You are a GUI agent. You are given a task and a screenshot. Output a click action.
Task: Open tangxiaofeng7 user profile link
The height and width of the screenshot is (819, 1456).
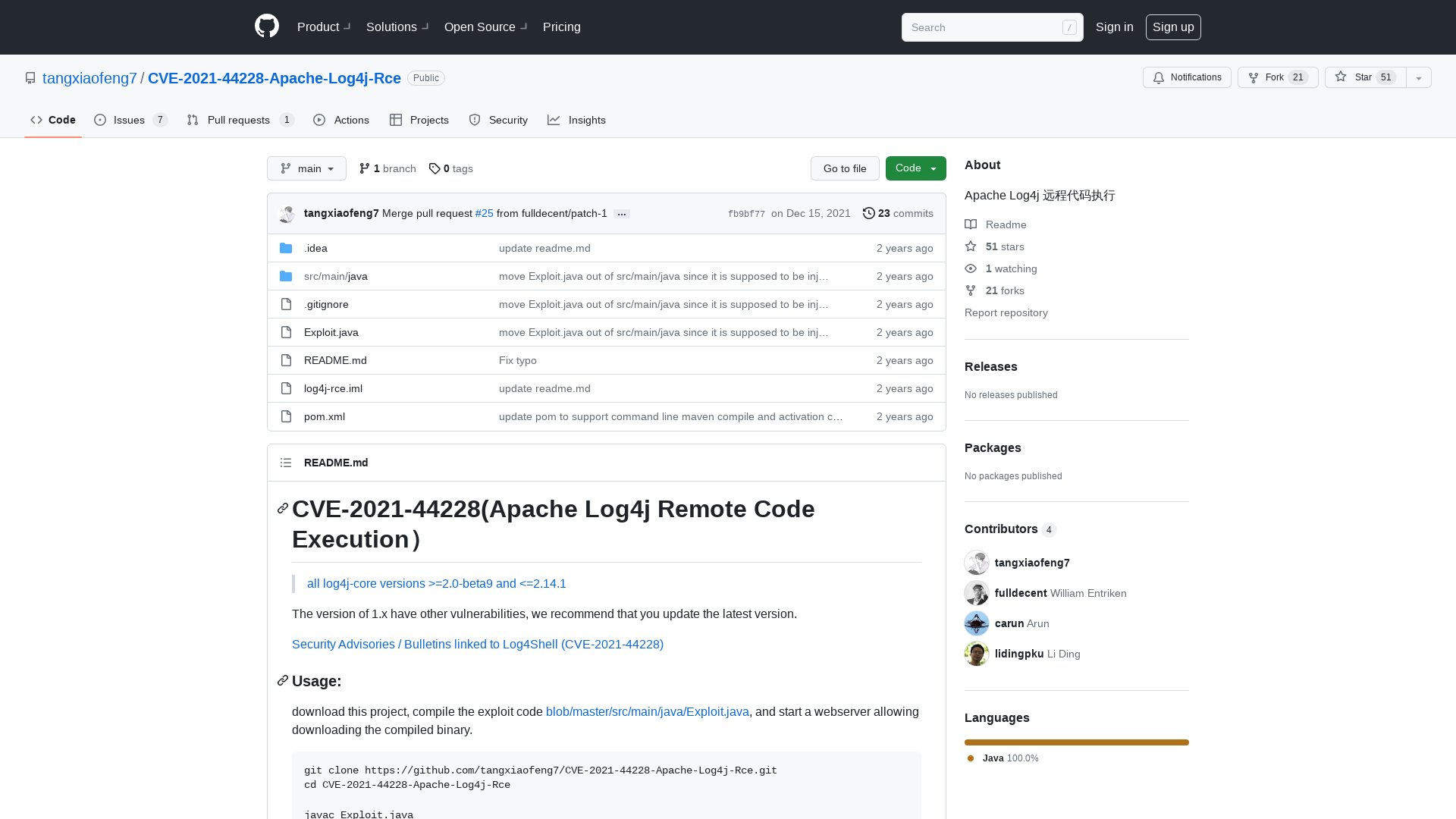tap(89, 78)
